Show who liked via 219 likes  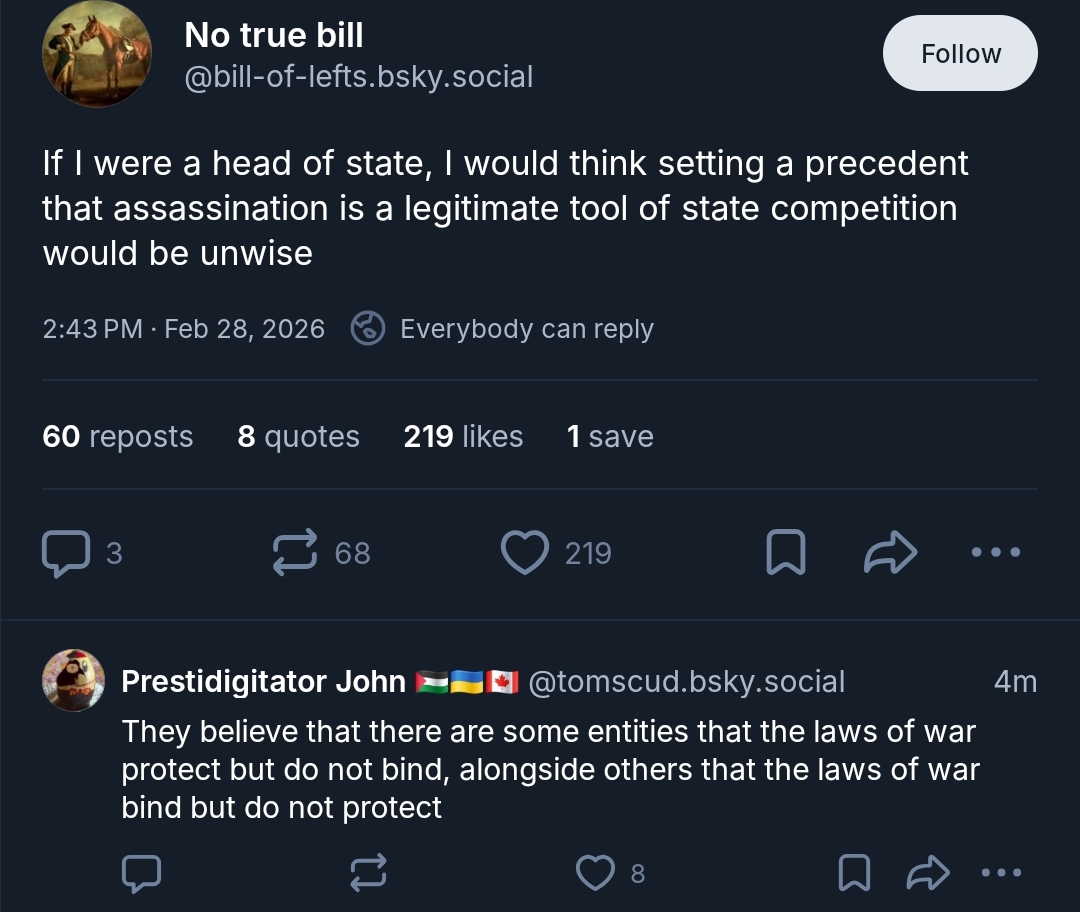pos(463,436)
